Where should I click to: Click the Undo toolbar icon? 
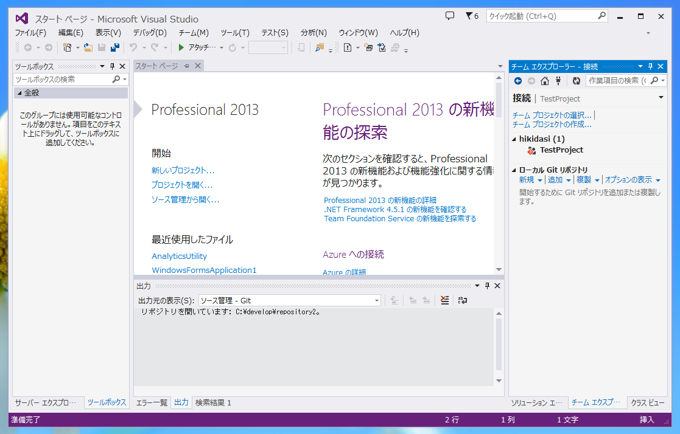(133, 48)
